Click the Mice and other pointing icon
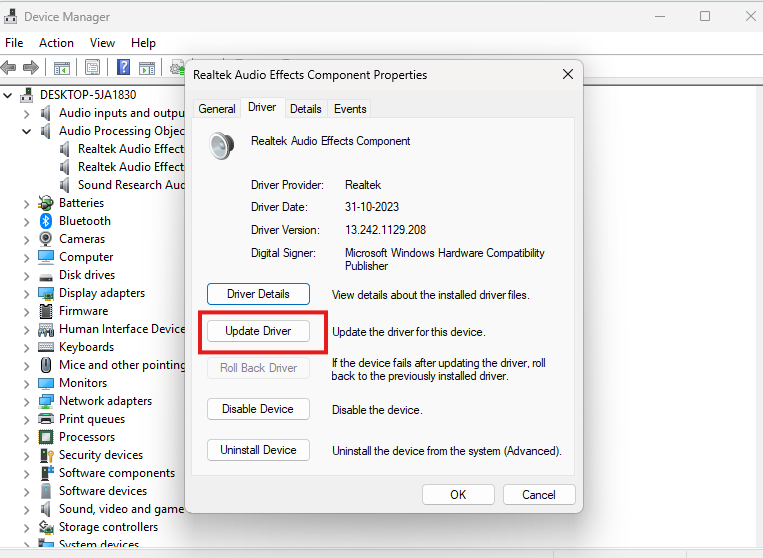 click(46, 365)
